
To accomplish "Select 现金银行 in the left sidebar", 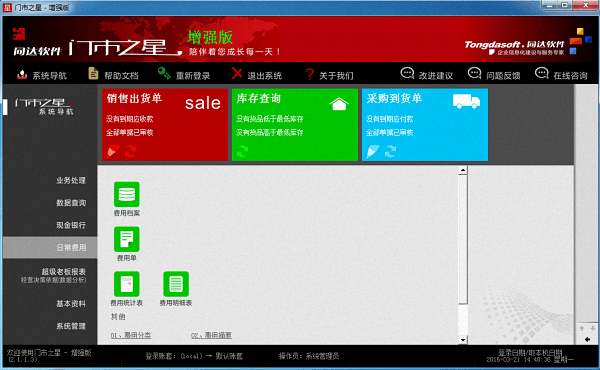I will point(71,225).
